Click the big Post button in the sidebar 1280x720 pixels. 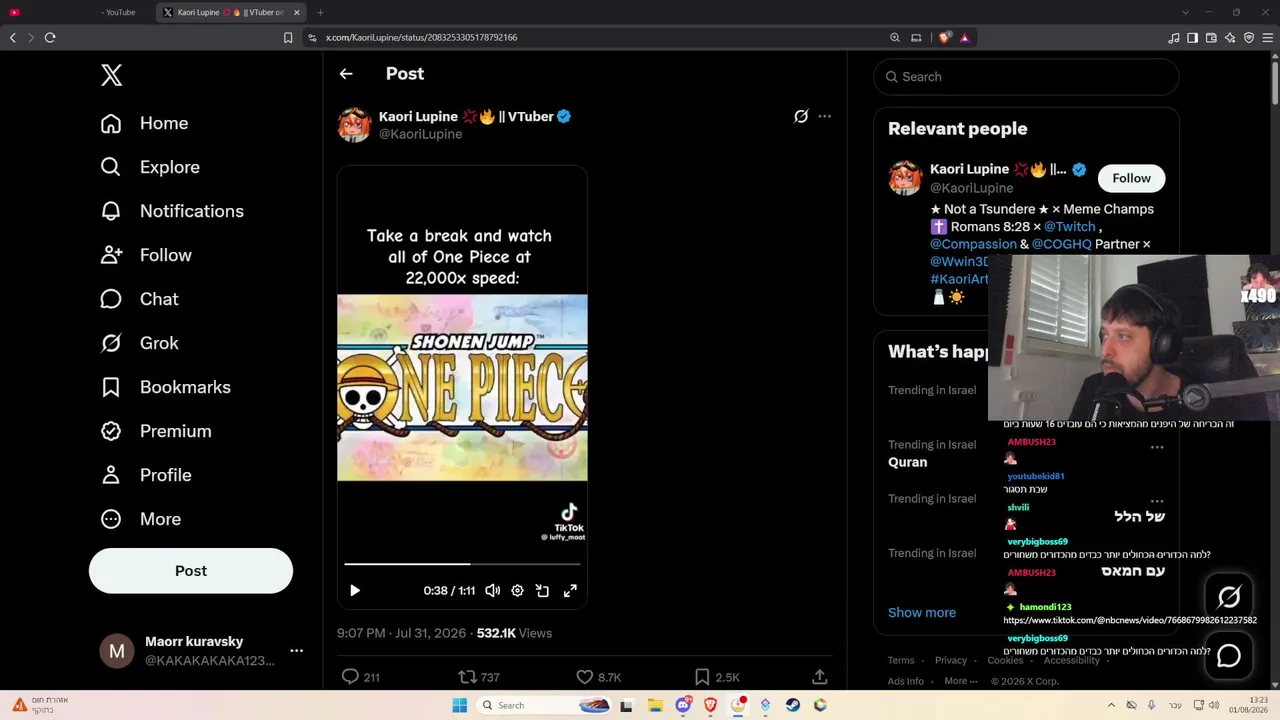coord(191,571)
